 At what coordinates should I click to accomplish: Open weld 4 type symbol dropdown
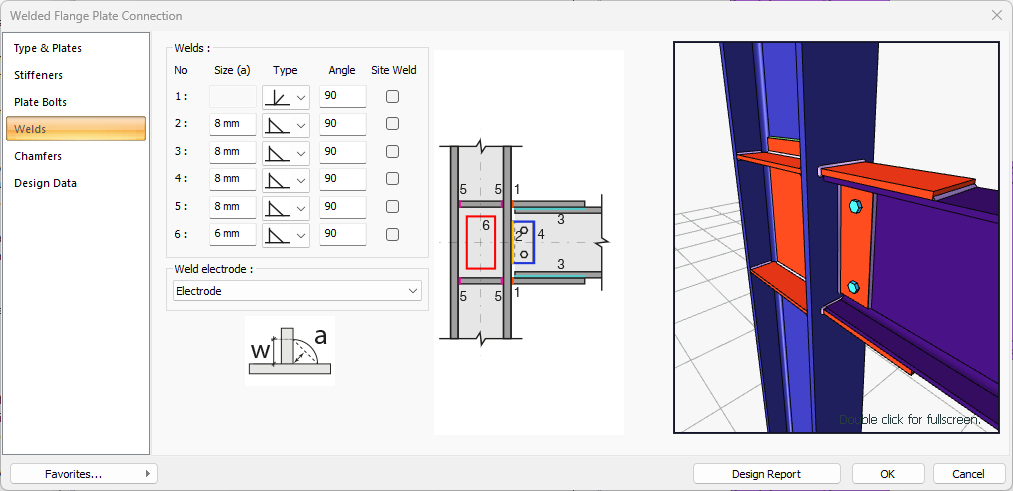coord(286,179)
